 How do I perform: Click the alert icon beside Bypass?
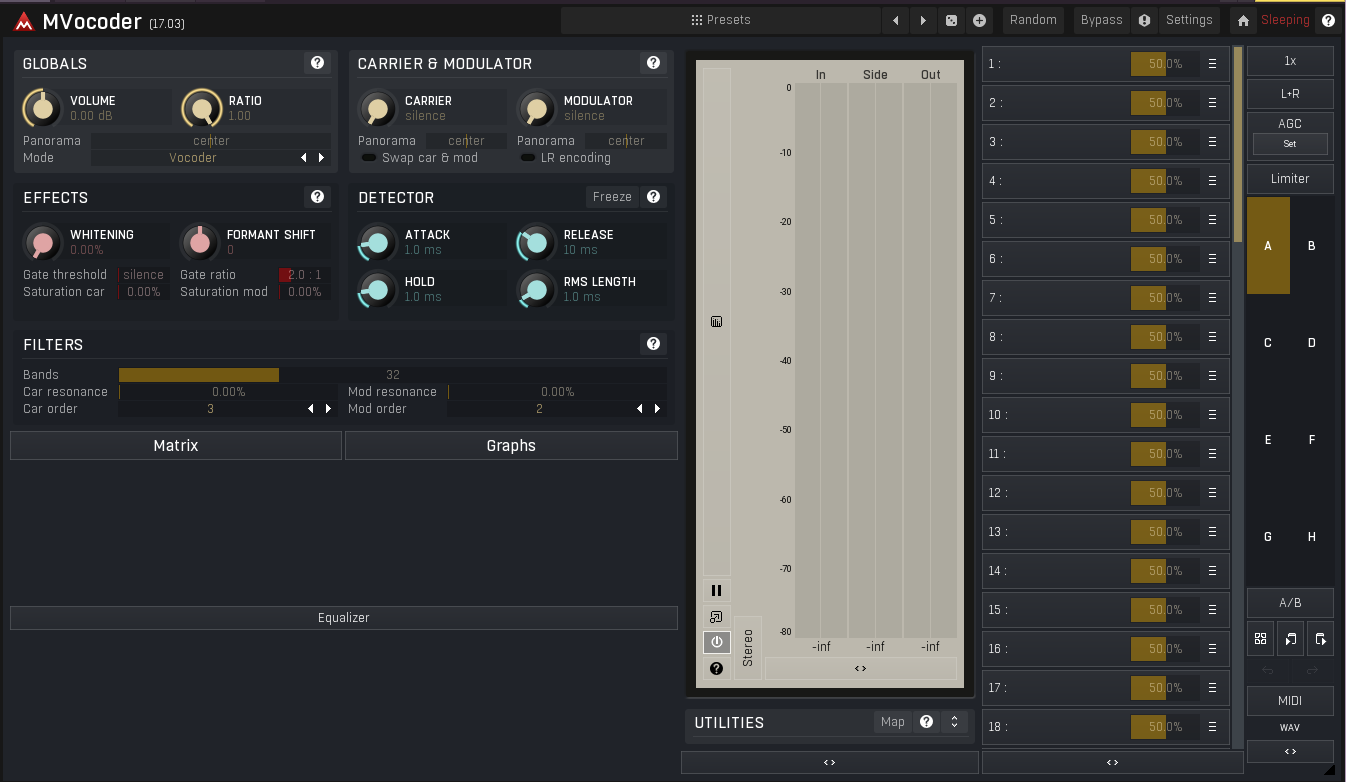(1145, 20)
